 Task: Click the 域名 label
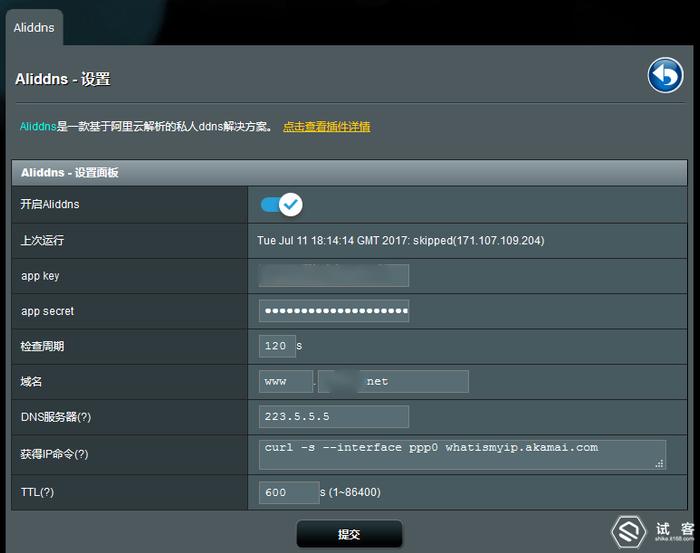click(x=31, y=382)
